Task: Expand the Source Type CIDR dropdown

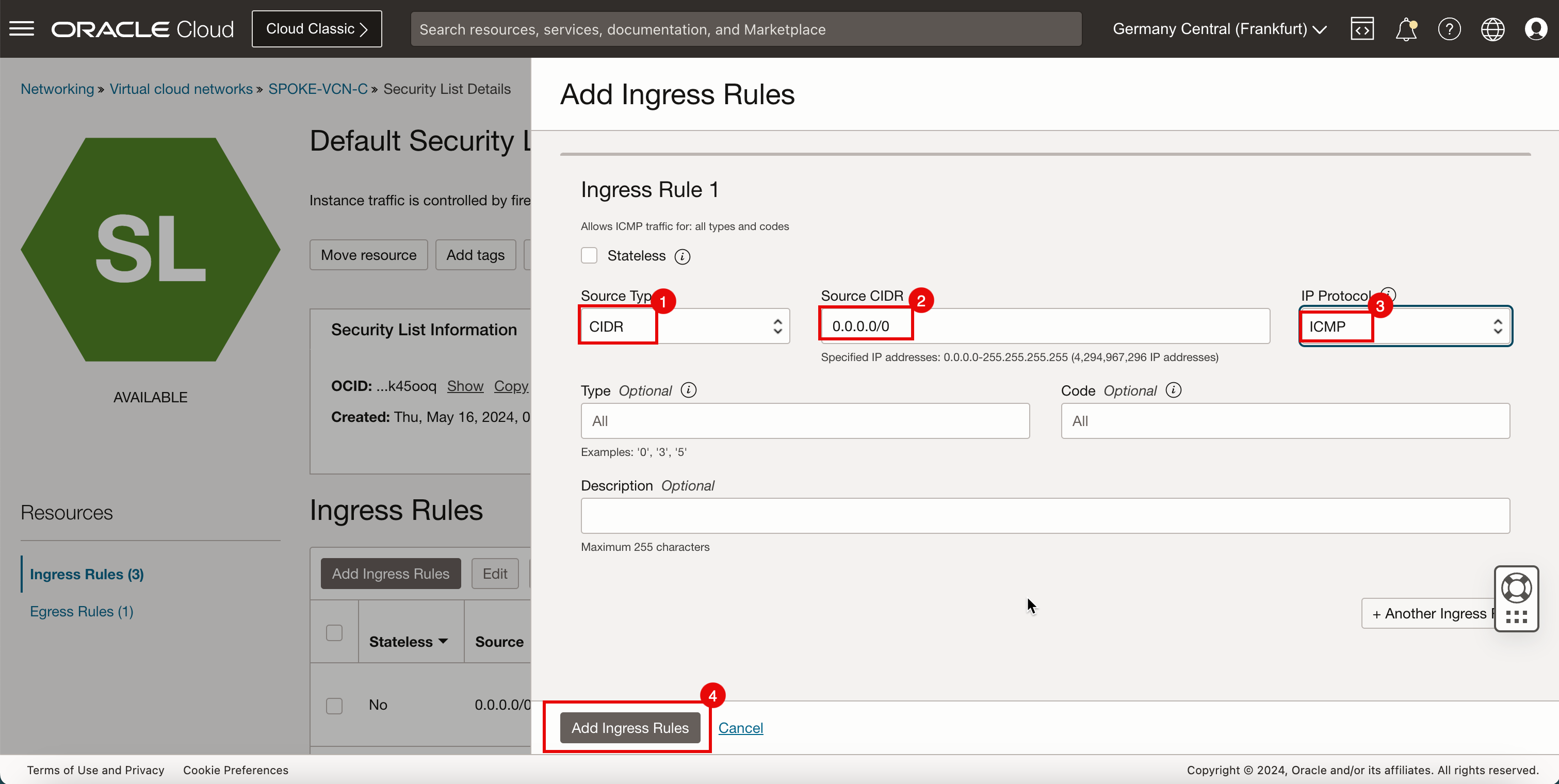Action: (x=685, y=326)
